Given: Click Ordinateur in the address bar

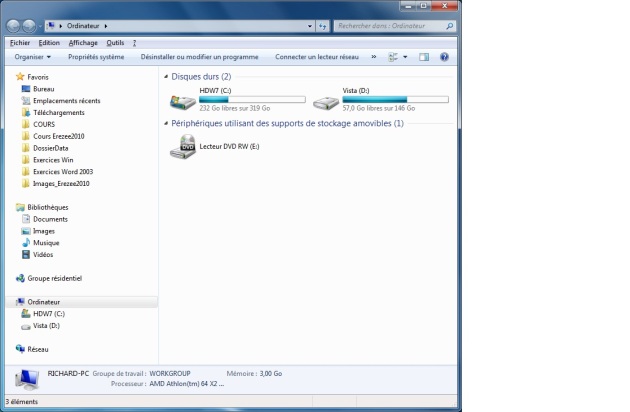Looking at the screenshot, I should pyautogui.click(x=83, y=26).
